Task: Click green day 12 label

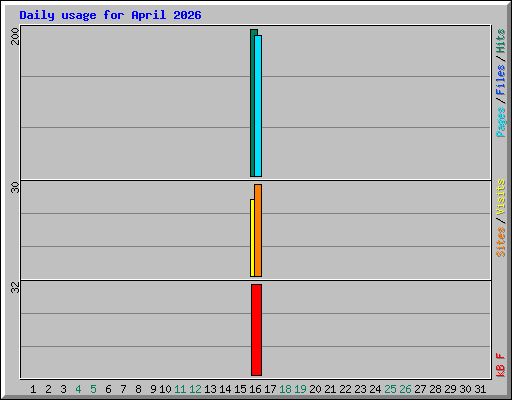Action: click(x=195, y=389)
